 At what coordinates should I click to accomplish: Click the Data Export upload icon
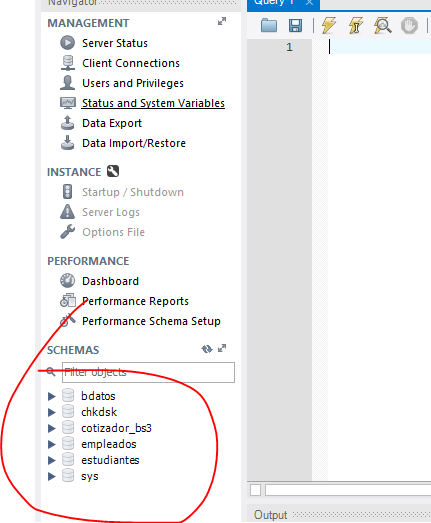coord(67,123)
